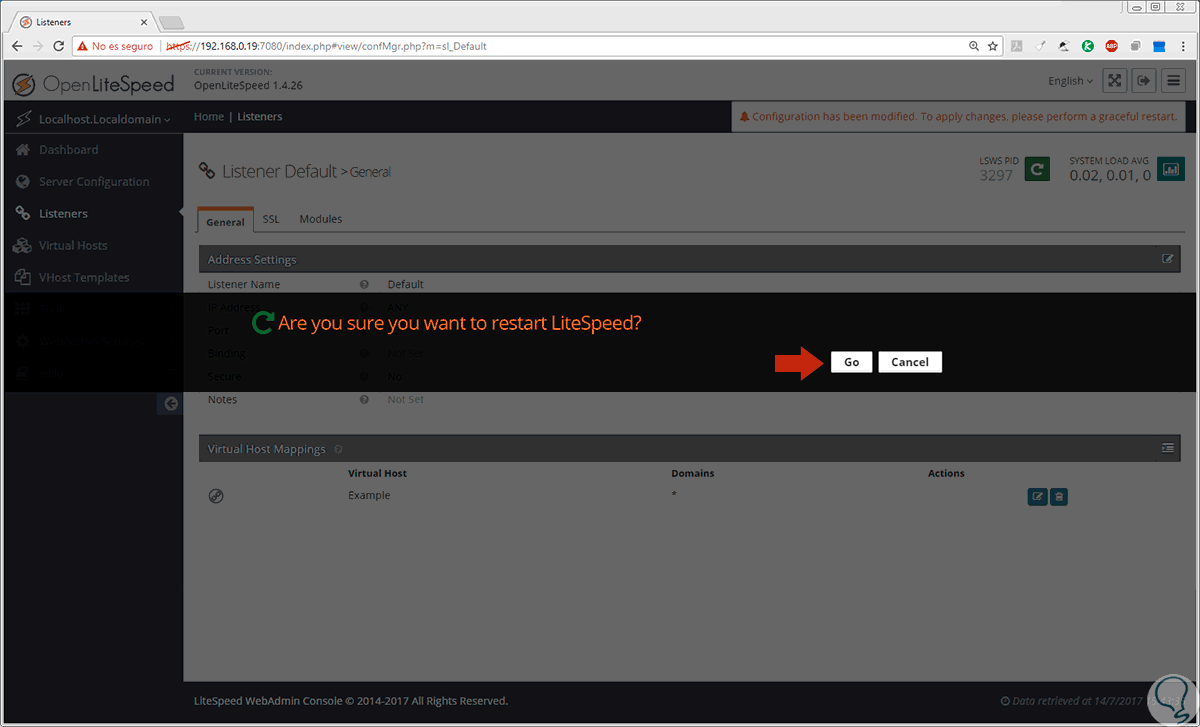Switch to the Modules tab
Viewport: 1200px width, 727px height.
pos(321,219)
